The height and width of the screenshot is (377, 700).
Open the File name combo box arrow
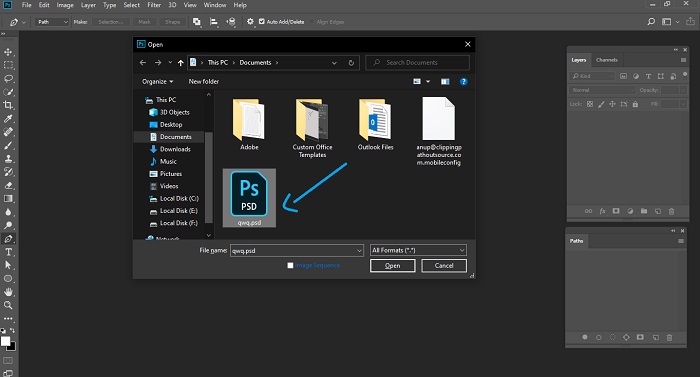point(359,251)
